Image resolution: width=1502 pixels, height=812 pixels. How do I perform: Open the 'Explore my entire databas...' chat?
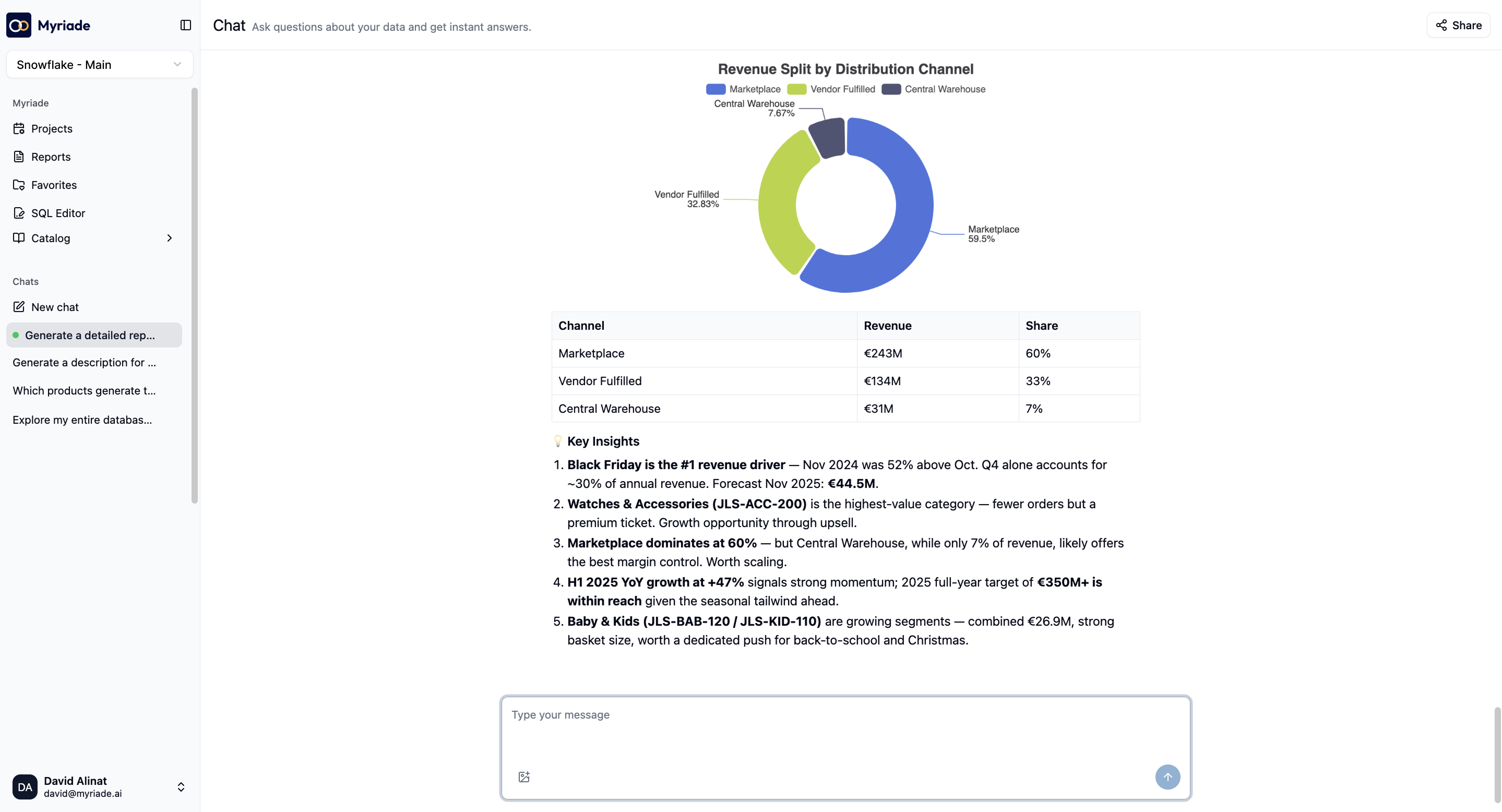coord(81,419)
